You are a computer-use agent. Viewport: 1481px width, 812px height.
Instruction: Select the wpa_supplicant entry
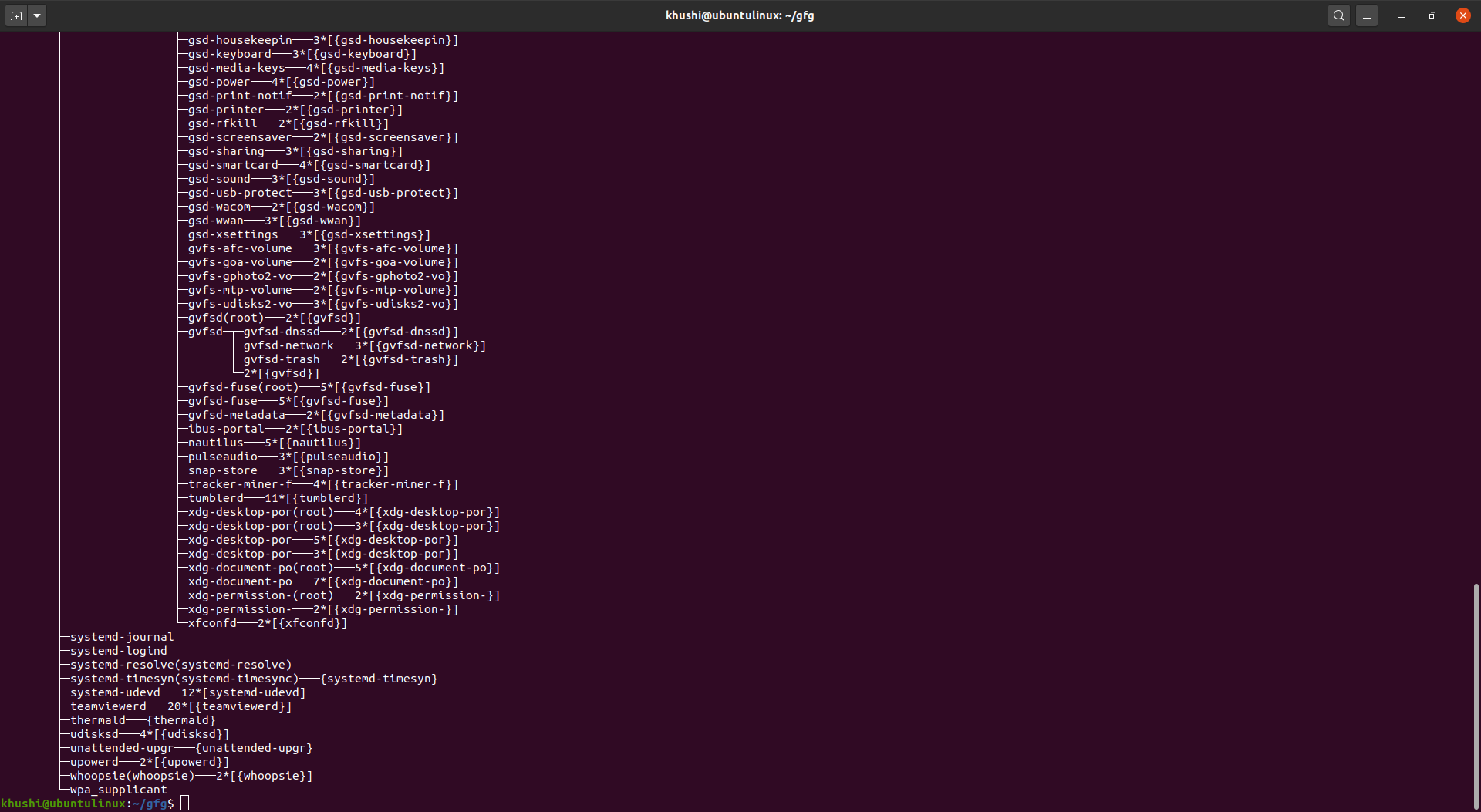(119, 790)
